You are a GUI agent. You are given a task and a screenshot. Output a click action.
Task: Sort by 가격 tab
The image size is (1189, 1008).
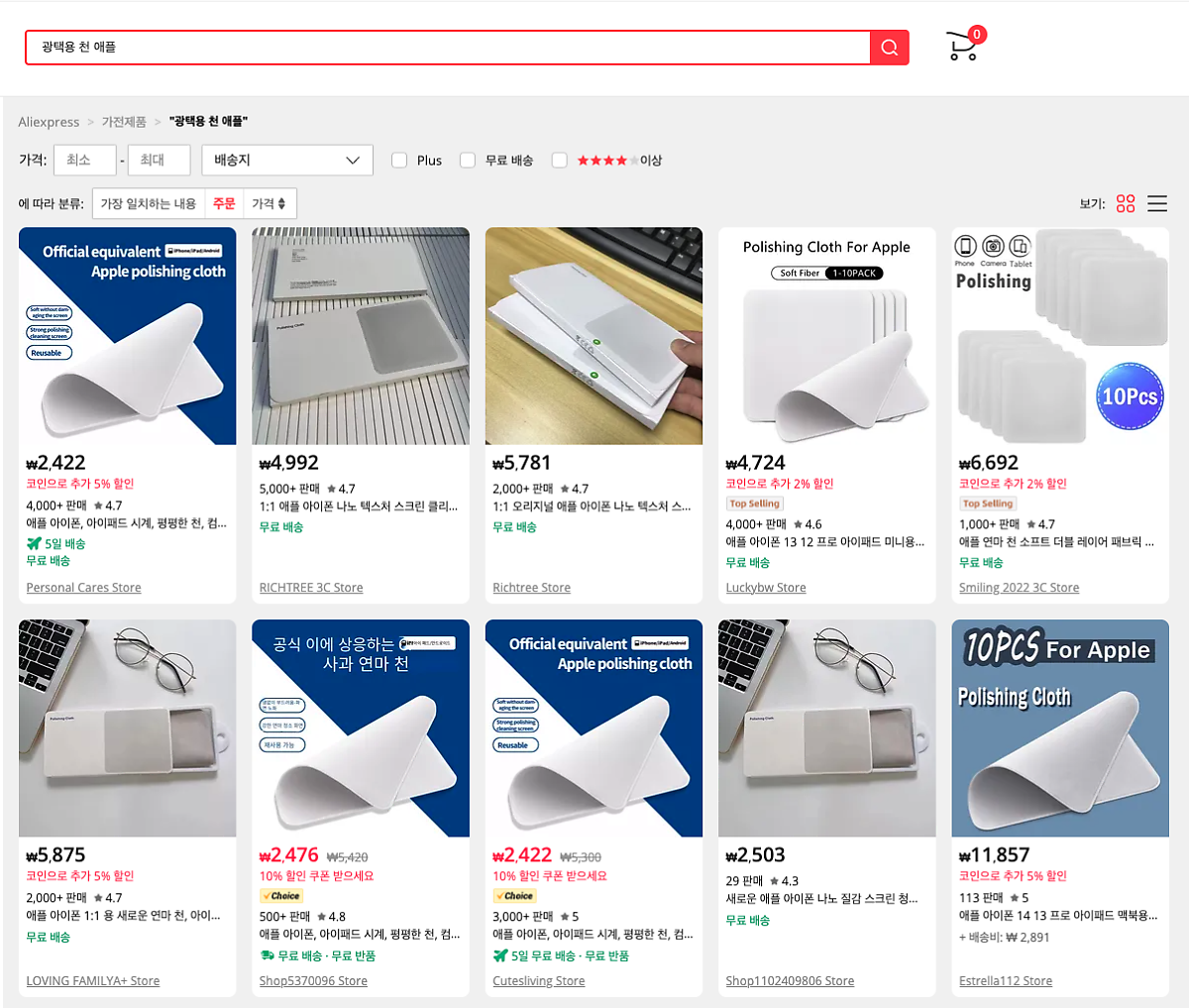[x=269, y=204]
